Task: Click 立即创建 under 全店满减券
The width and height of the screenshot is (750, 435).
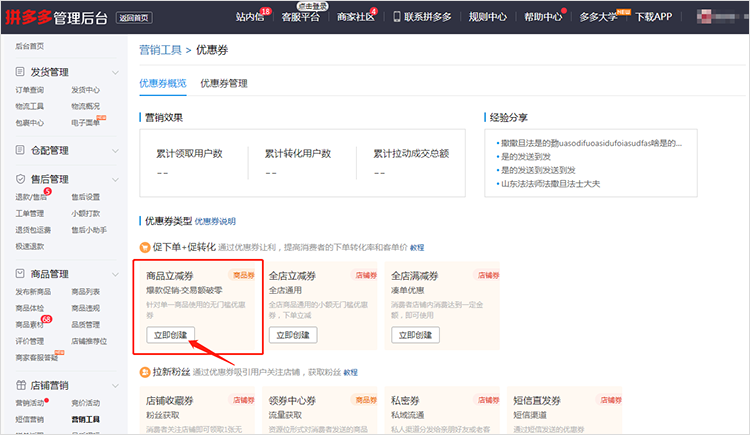Action: (x=415, y=335)
